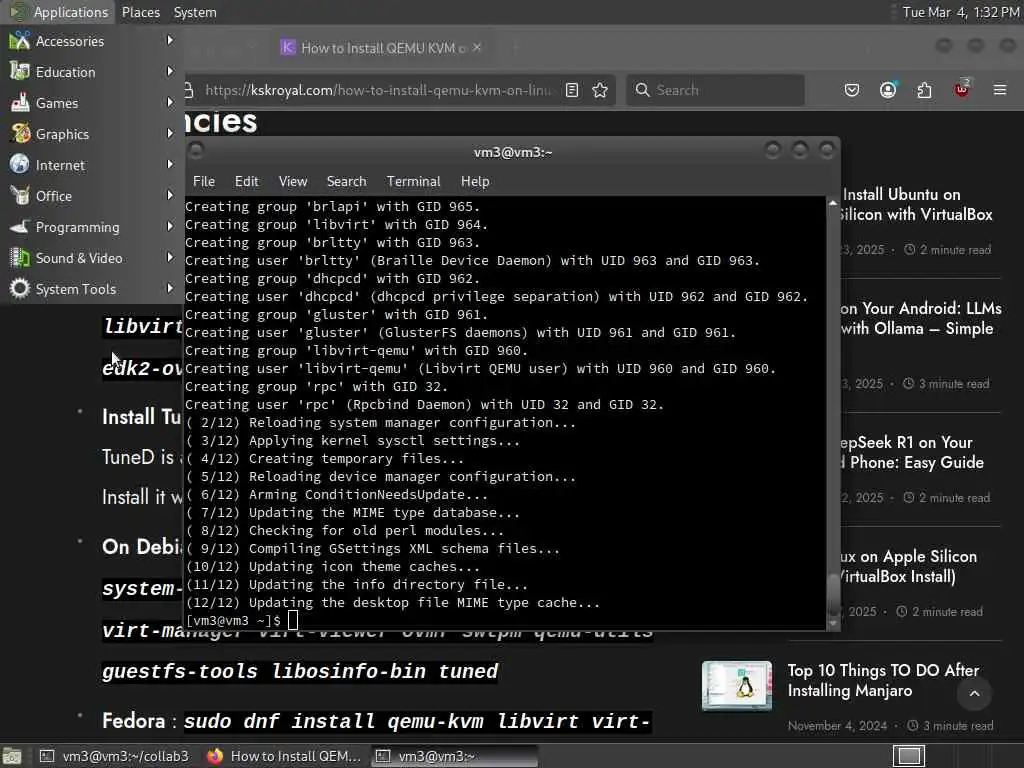Click the System Tools gear icon
1024x768 pixels.
point(20,288)
